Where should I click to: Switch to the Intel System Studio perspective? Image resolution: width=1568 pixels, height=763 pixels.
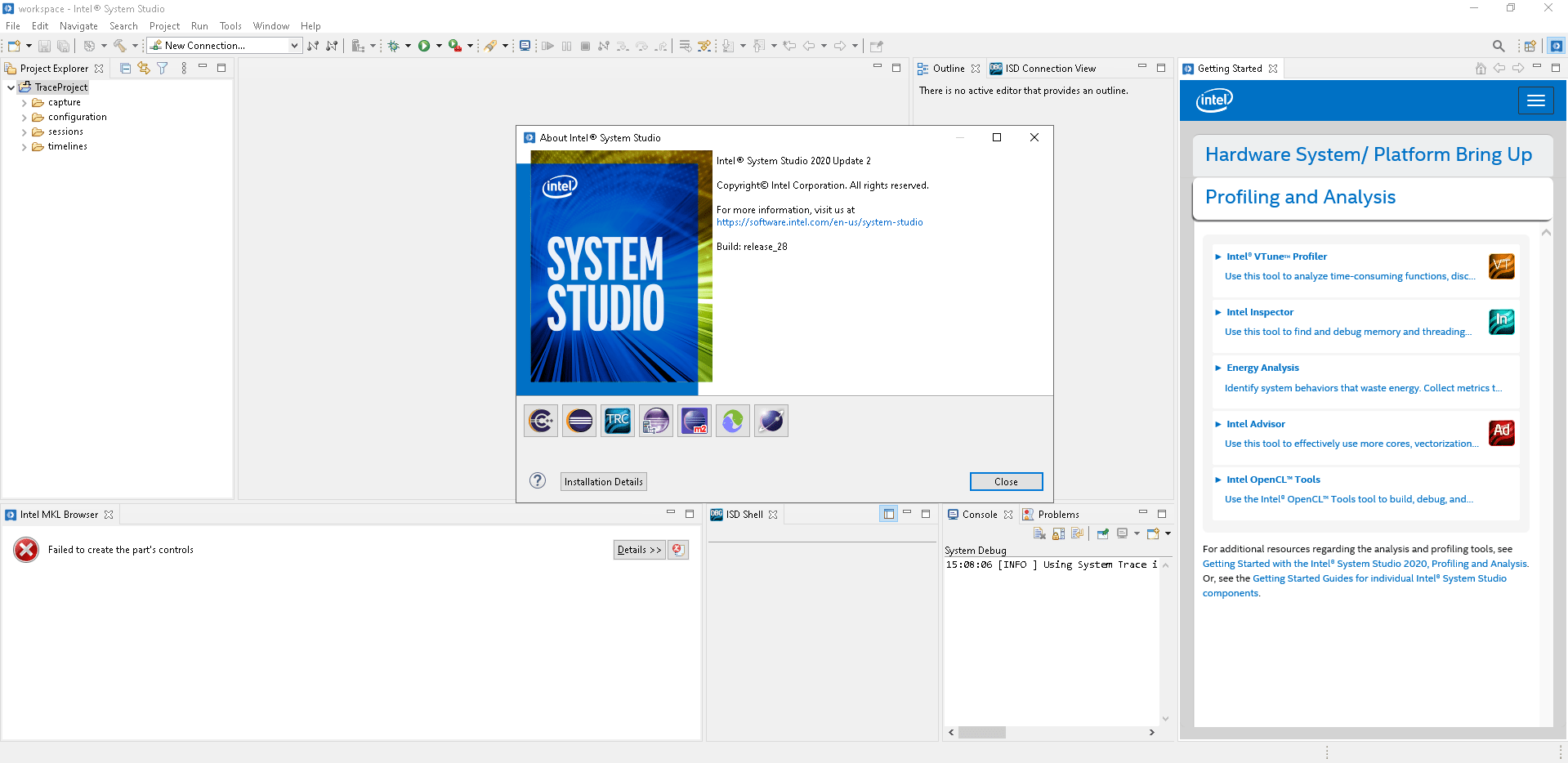(x=1557, y=46)
